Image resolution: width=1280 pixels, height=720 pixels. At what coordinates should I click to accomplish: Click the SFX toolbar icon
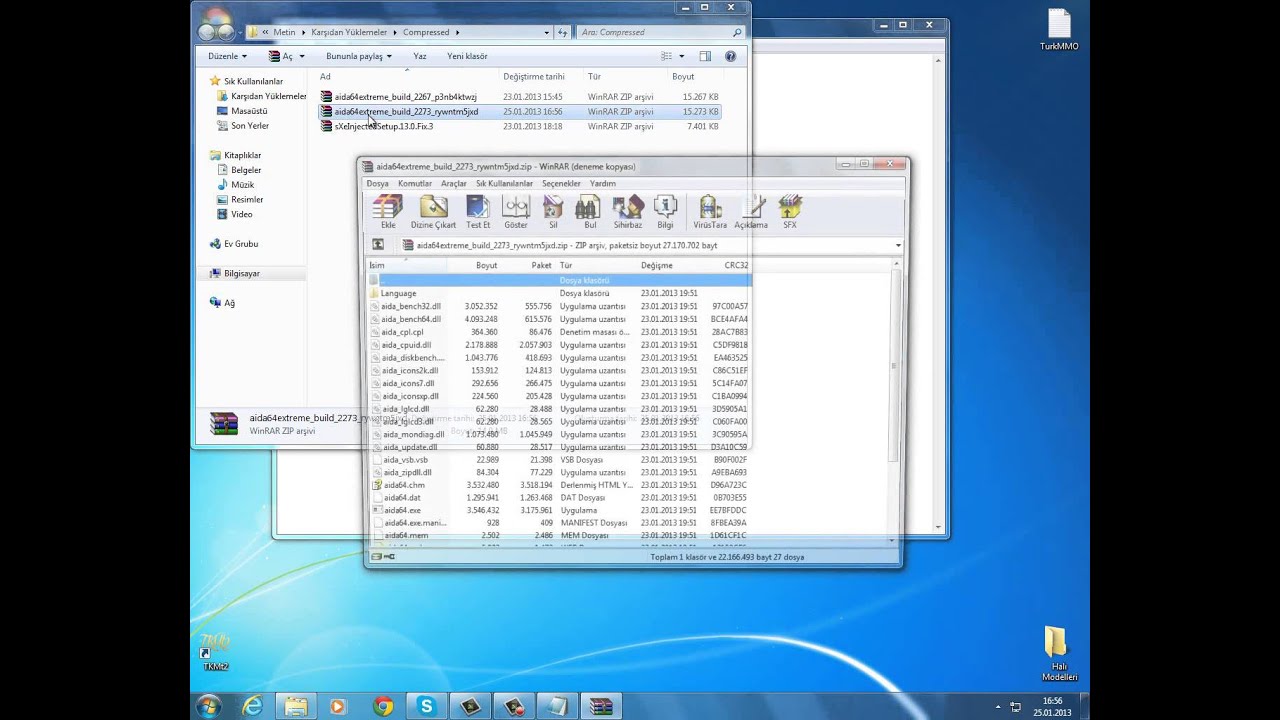click(790, 211)
